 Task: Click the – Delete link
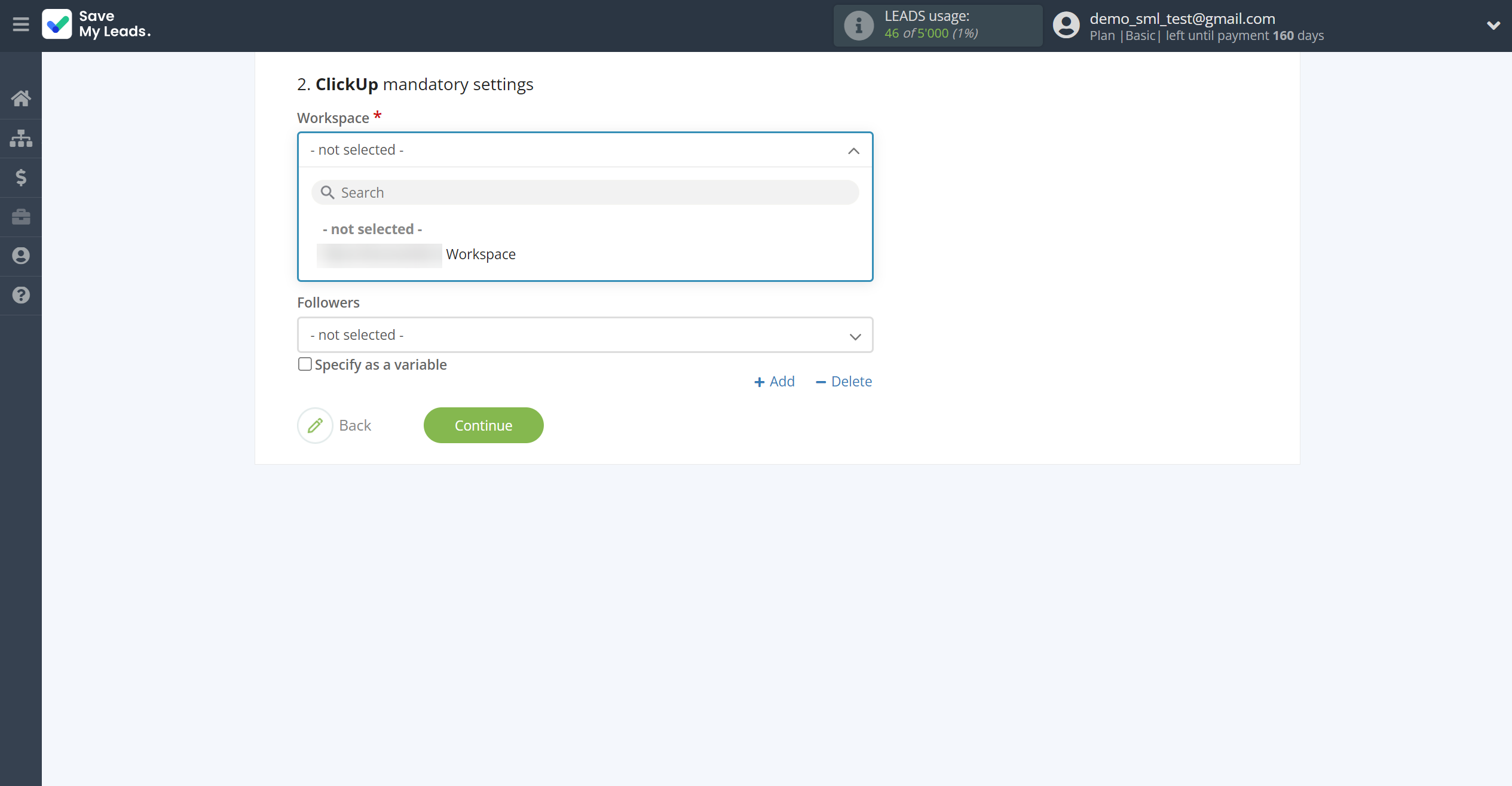[x=844, y=382]
